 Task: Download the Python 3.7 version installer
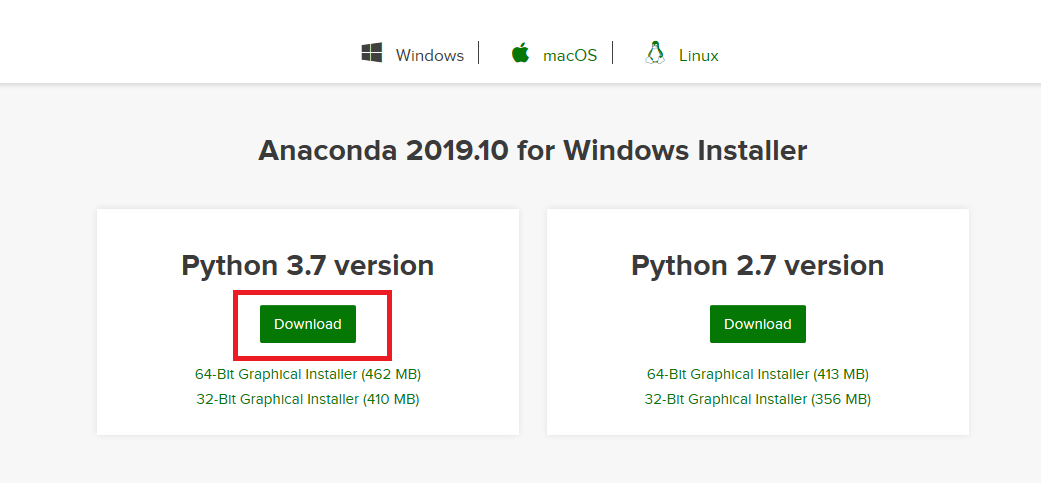307,324
